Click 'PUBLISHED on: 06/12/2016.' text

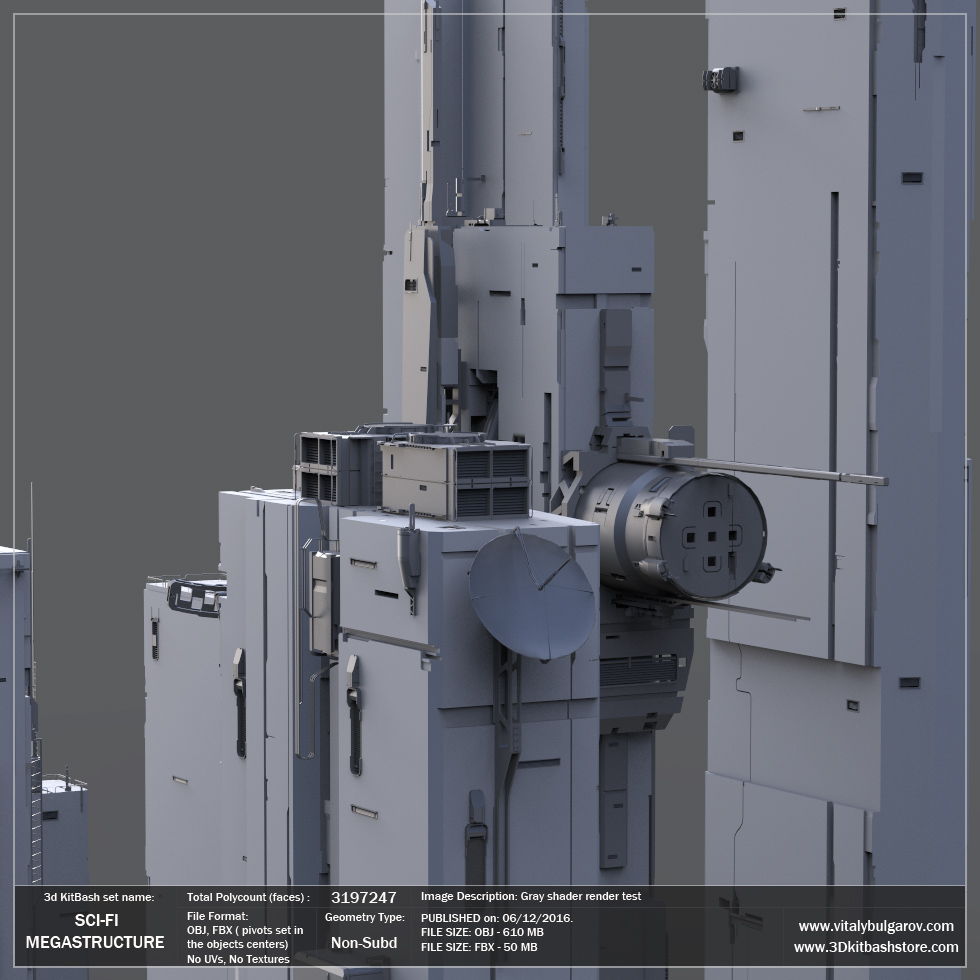(497, 918)
